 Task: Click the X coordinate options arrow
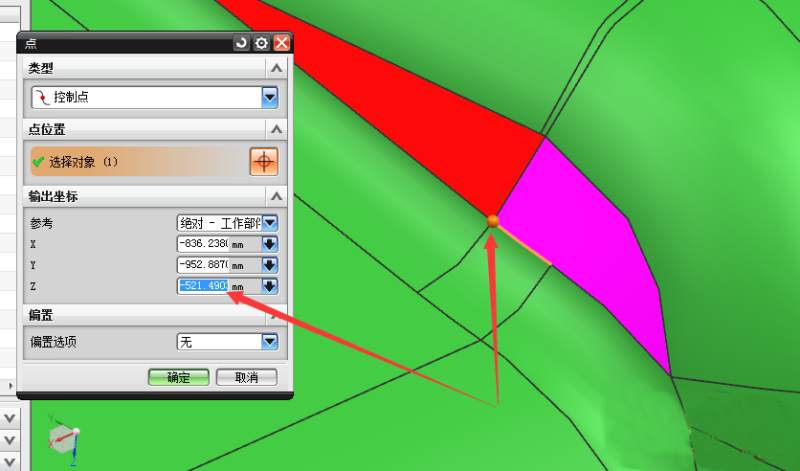click(269, 244)
